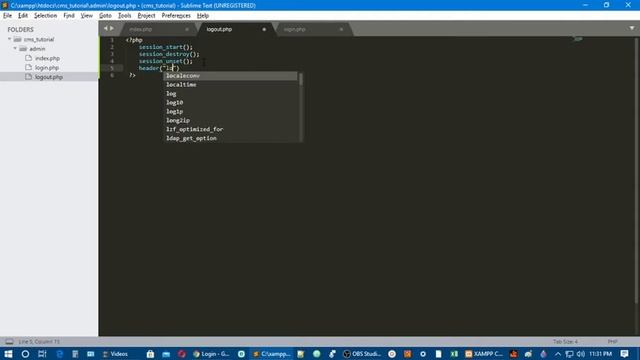Open the Preferences menu
The width and height of the screenshot is (640, 360).
(x=176, y=16)
